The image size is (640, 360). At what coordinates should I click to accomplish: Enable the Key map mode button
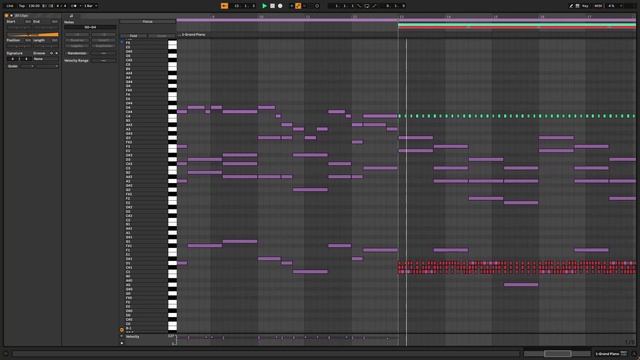pos(586,6)
